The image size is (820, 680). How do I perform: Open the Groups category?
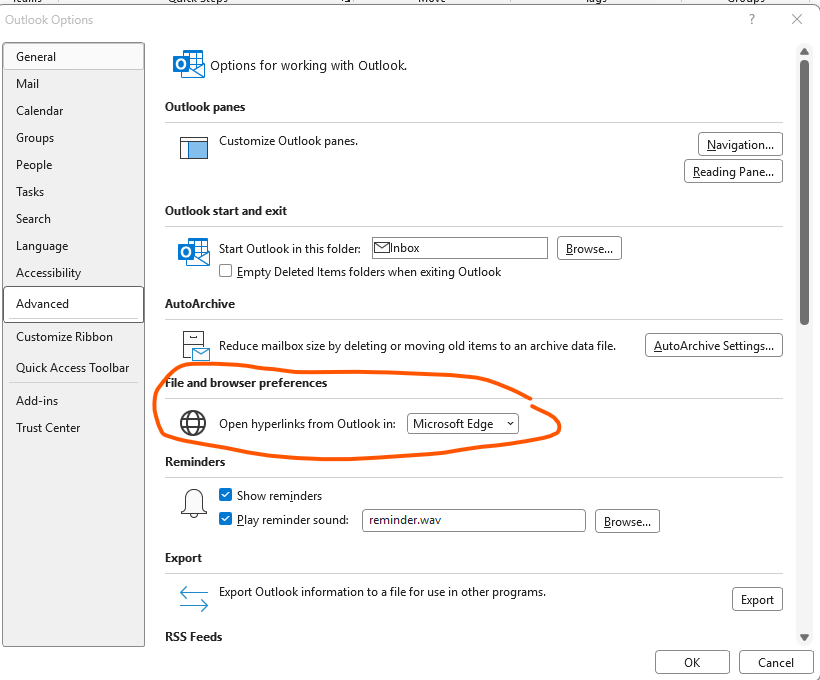point(74,138)
